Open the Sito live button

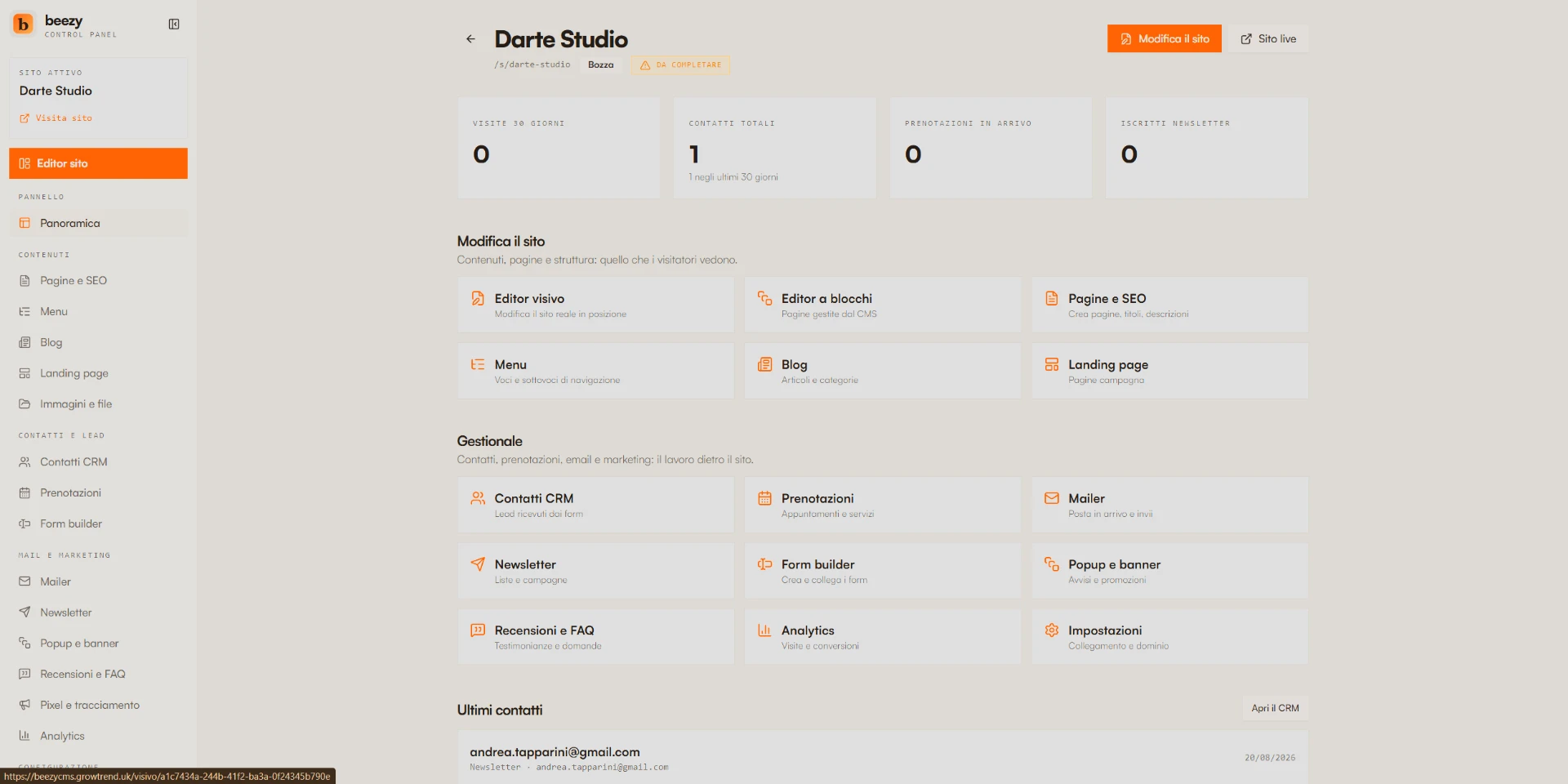tap(1268, 38)
